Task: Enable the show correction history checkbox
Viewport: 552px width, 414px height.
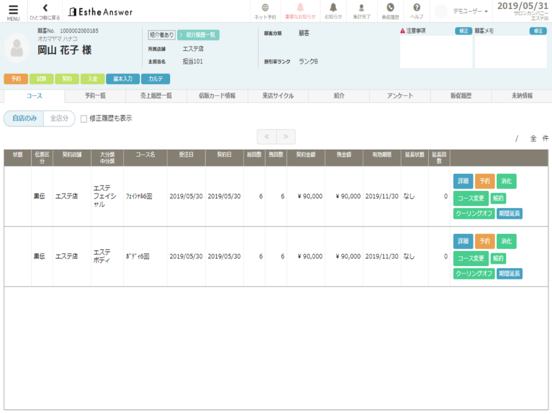Action: [x=84, y=119]
